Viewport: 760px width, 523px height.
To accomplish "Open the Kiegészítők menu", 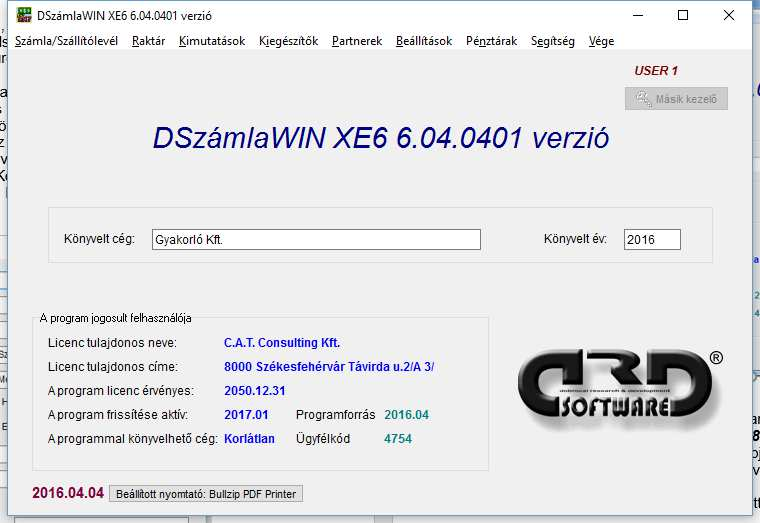I will coord(288,41).
